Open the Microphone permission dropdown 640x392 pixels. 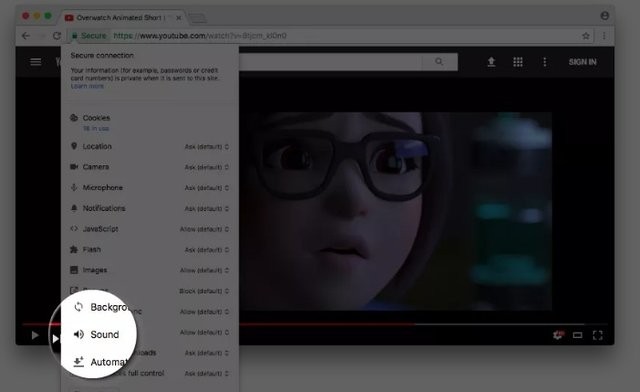pyautogui.click(x=207, y=188)
